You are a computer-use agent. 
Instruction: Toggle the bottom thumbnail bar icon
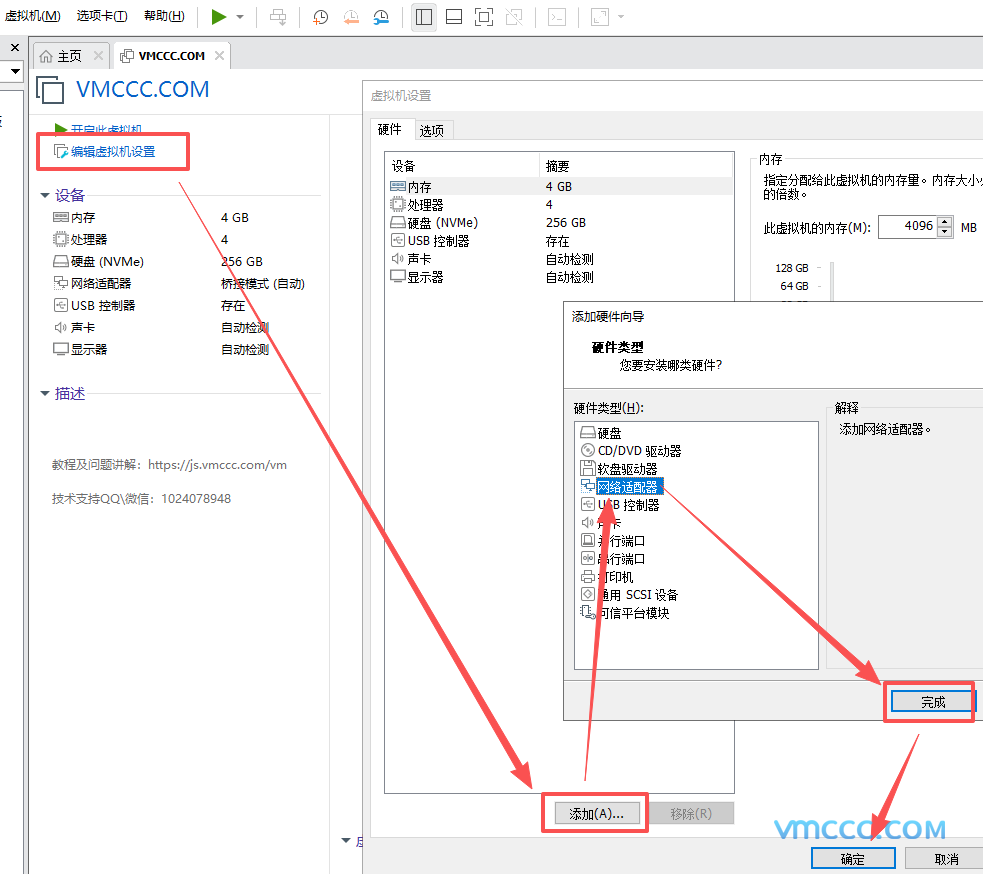pos(453,17)
